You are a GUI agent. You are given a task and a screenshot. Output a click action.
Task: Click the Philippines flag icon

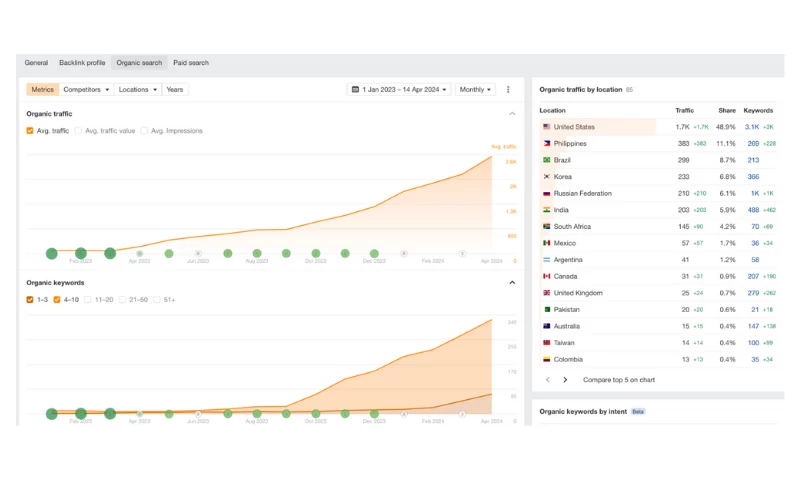coord(547,144)
